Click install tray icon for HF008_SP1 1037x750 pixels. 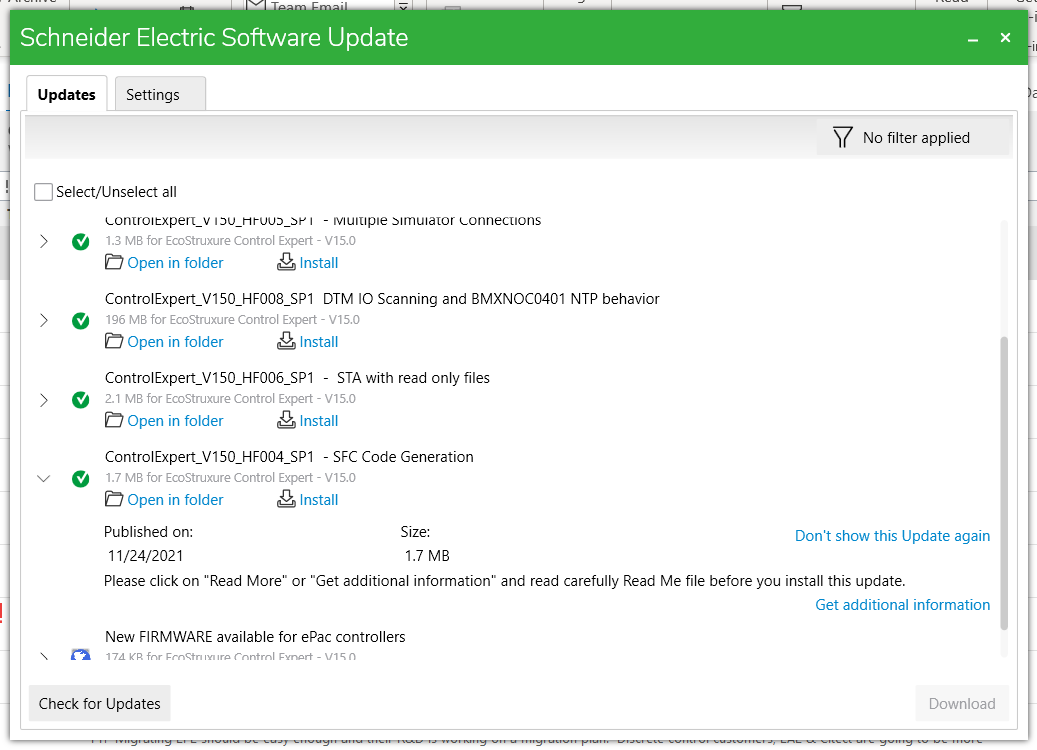click(286, 341)
